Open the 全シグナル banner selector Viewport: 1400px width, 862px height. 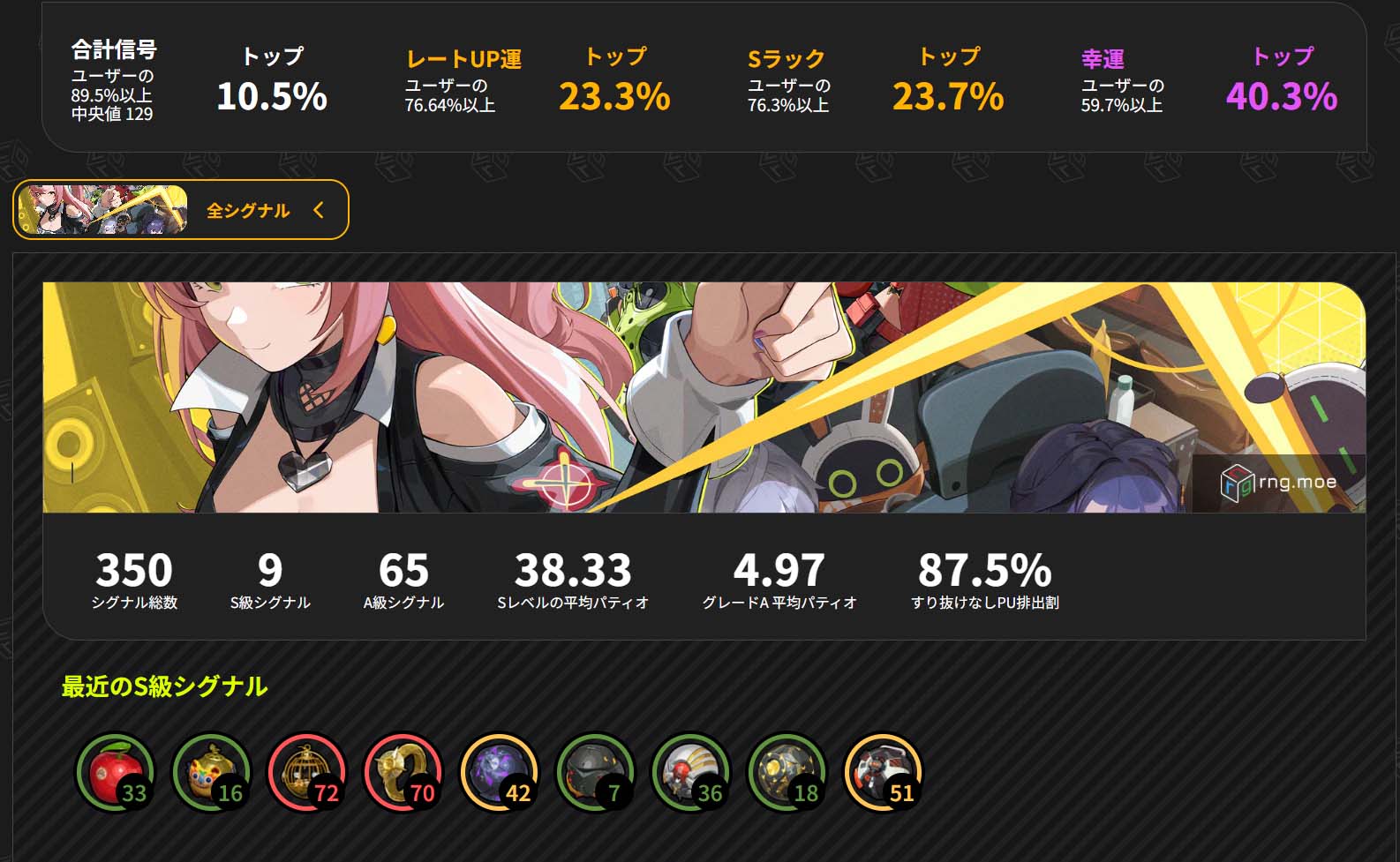click(x=181, y=210)
